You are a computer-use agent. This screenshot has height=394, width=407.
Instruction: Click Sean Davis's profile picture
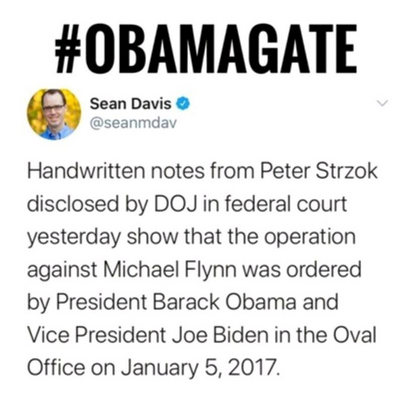pyautogui.click(x=54, y=114)
